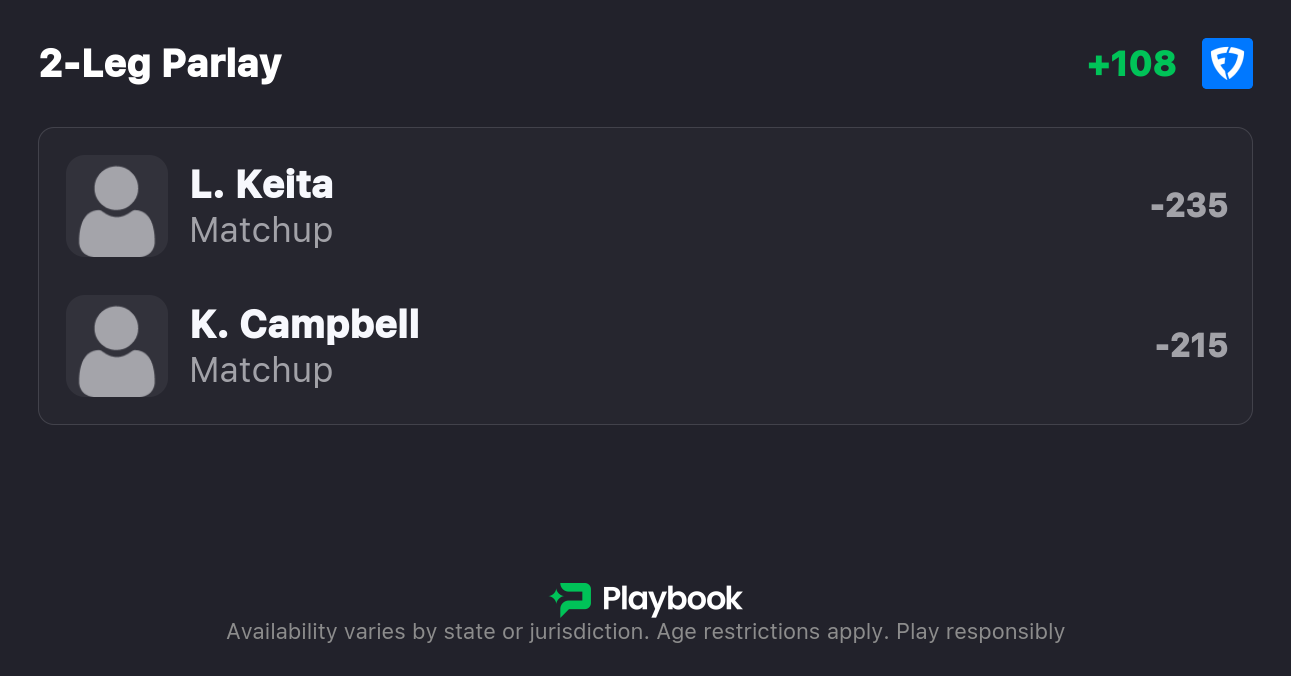Click empty space between Campbell name and -215

coord(780,346)
